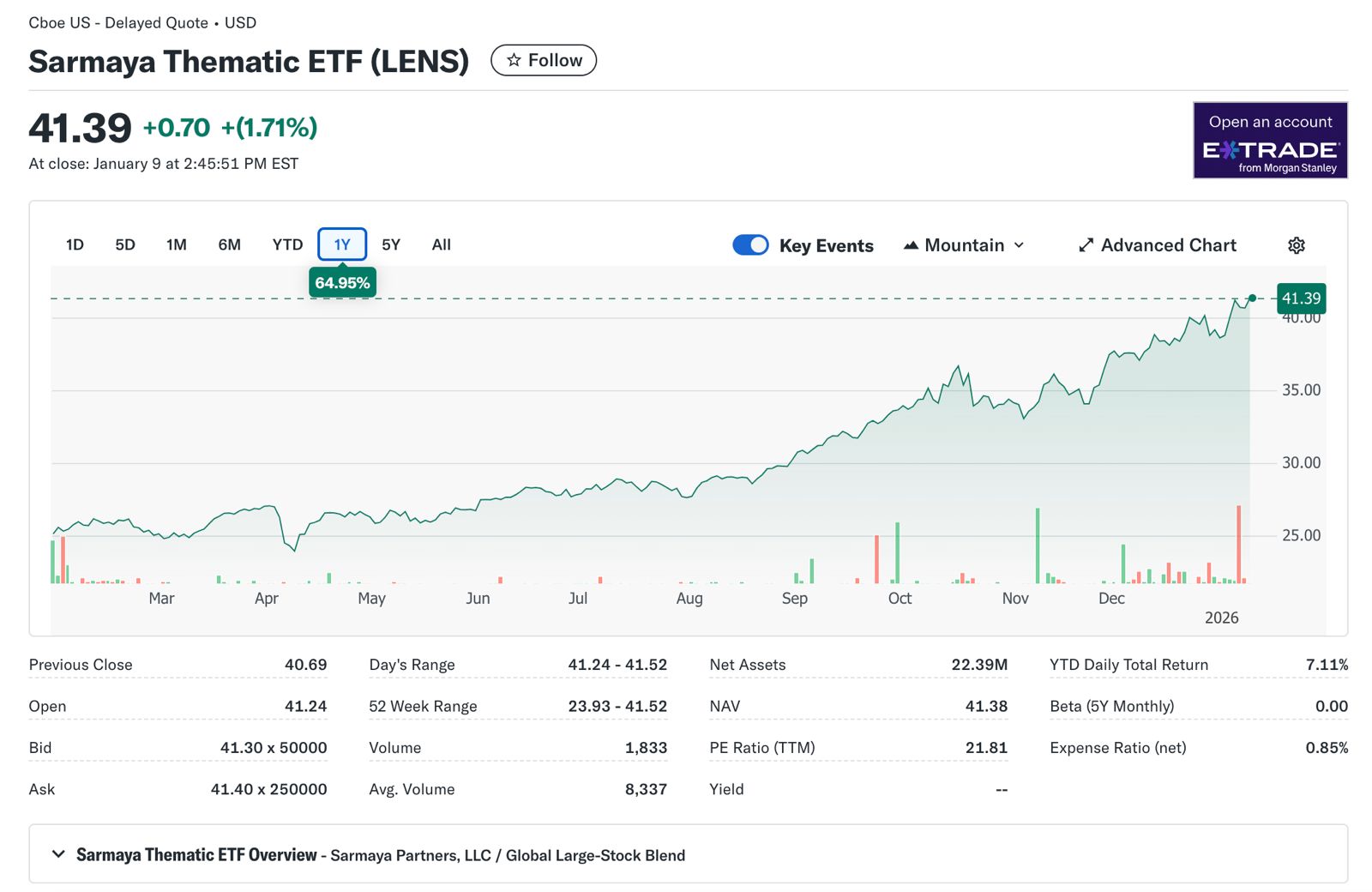Select the YTD range tab
Screen dimensions: 1372x892
point(287,245)
